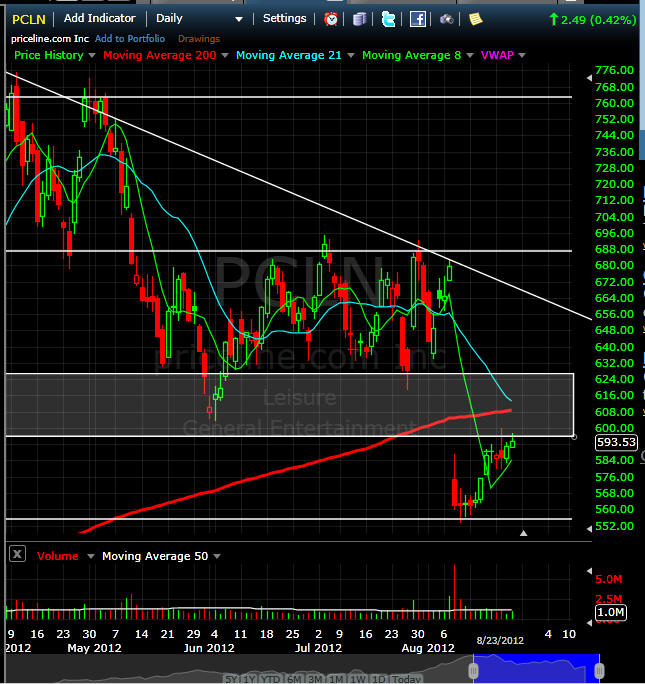Expand Moving Average 8 options arrow

[x=470, y=55]
